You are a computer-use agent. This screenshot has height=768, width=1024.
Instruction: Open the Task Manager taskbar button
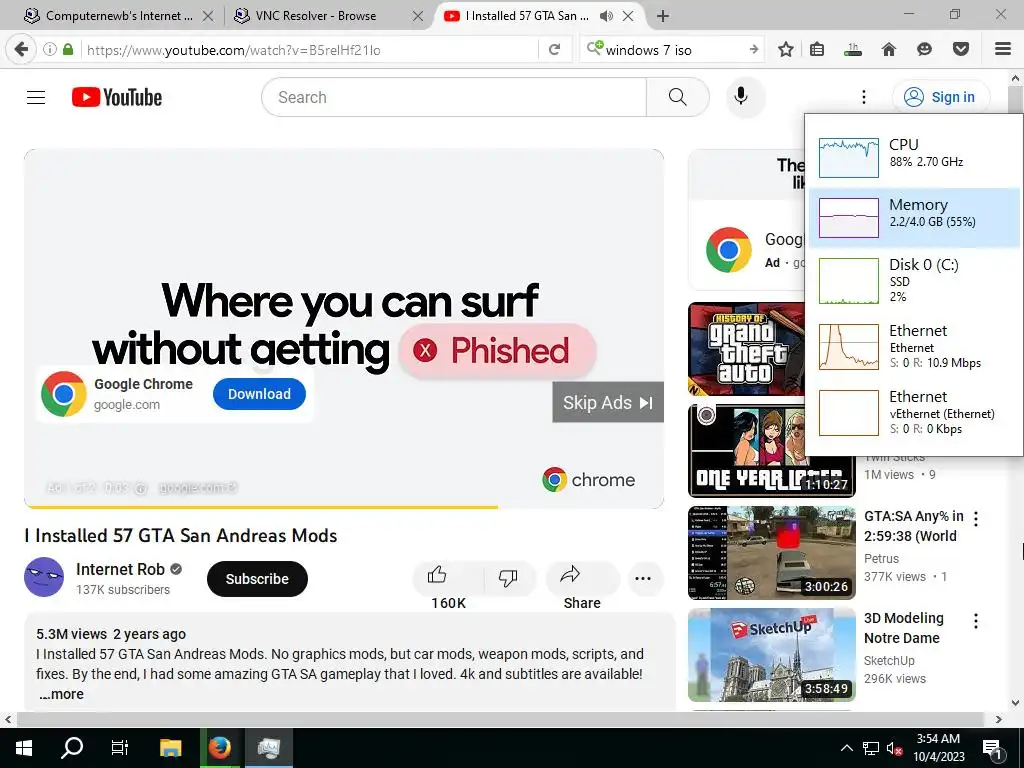click(x=268, y=748)
